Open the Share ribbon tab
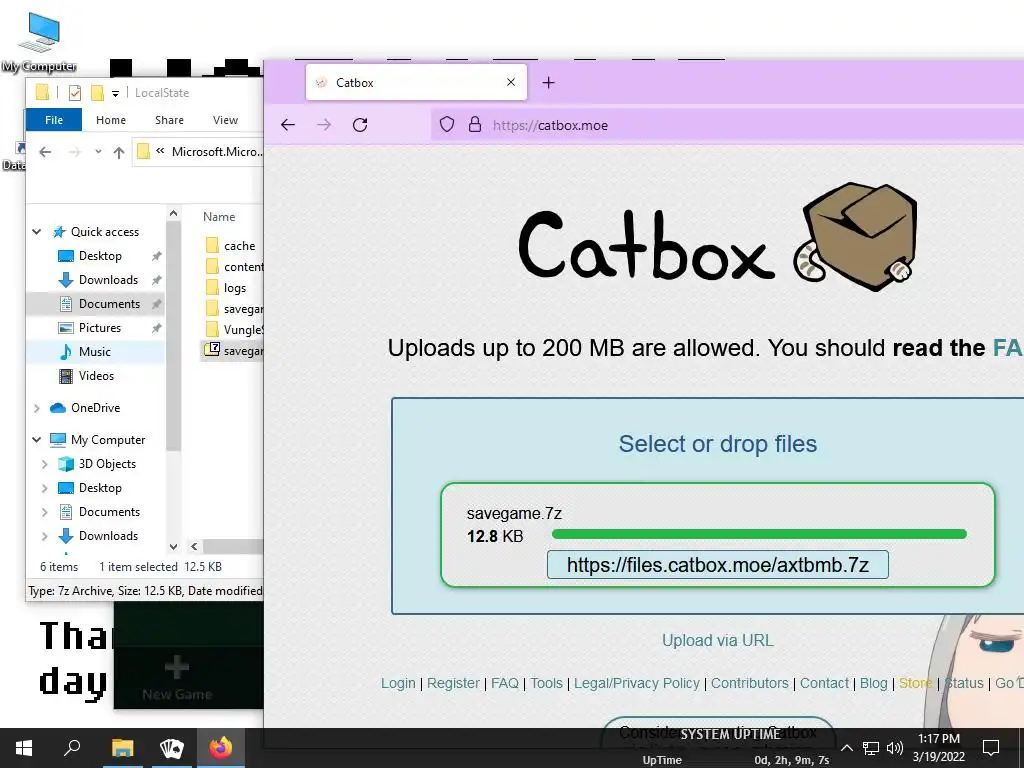Screen dimensions: 1024x768 click(x=169, y=120)
